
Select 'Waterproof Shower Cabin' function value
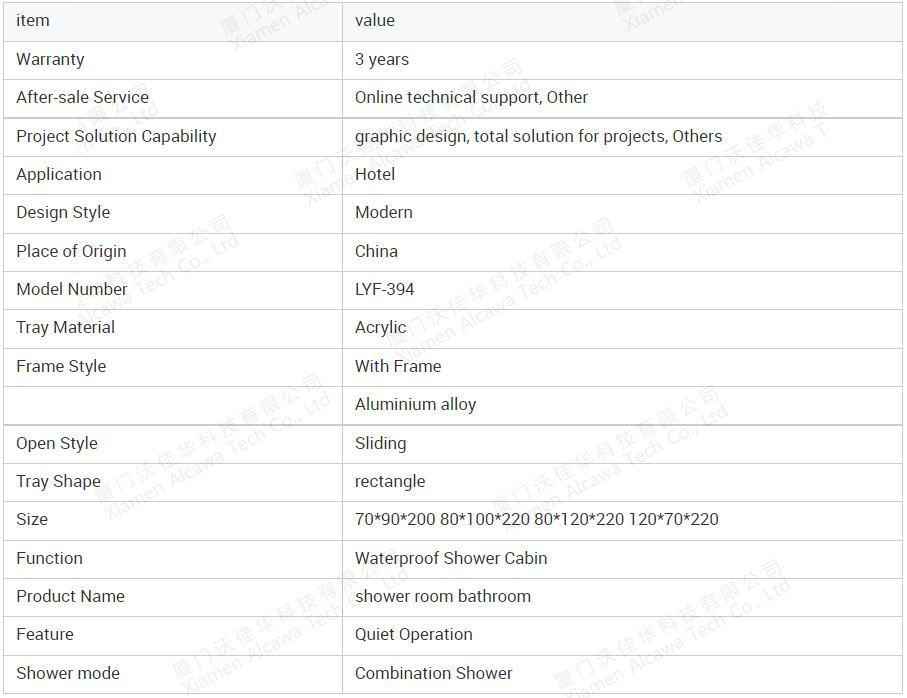point(451,559)
